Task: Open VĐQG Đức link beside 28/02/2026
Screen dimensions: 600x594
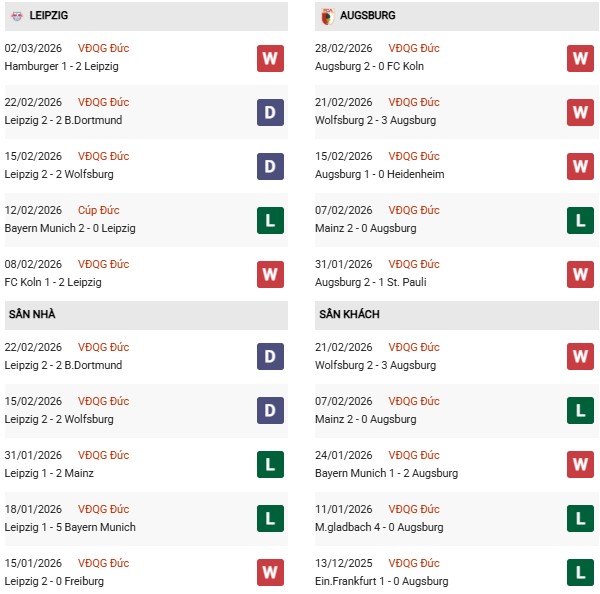Action: [x=414, y=48]
